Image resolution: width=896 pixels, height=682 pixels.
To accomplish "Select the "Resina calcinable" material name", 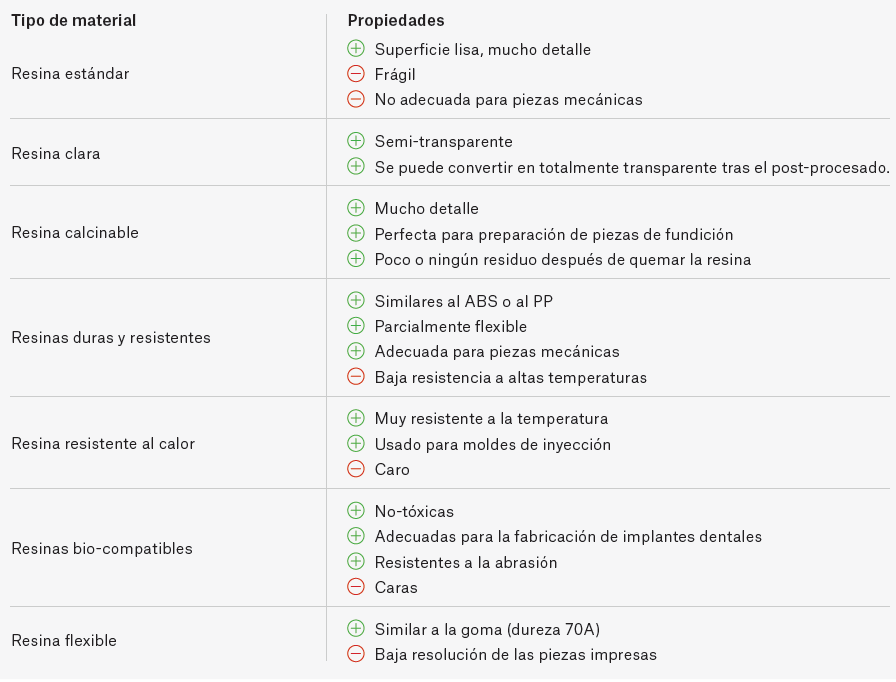I will (75, 232).
